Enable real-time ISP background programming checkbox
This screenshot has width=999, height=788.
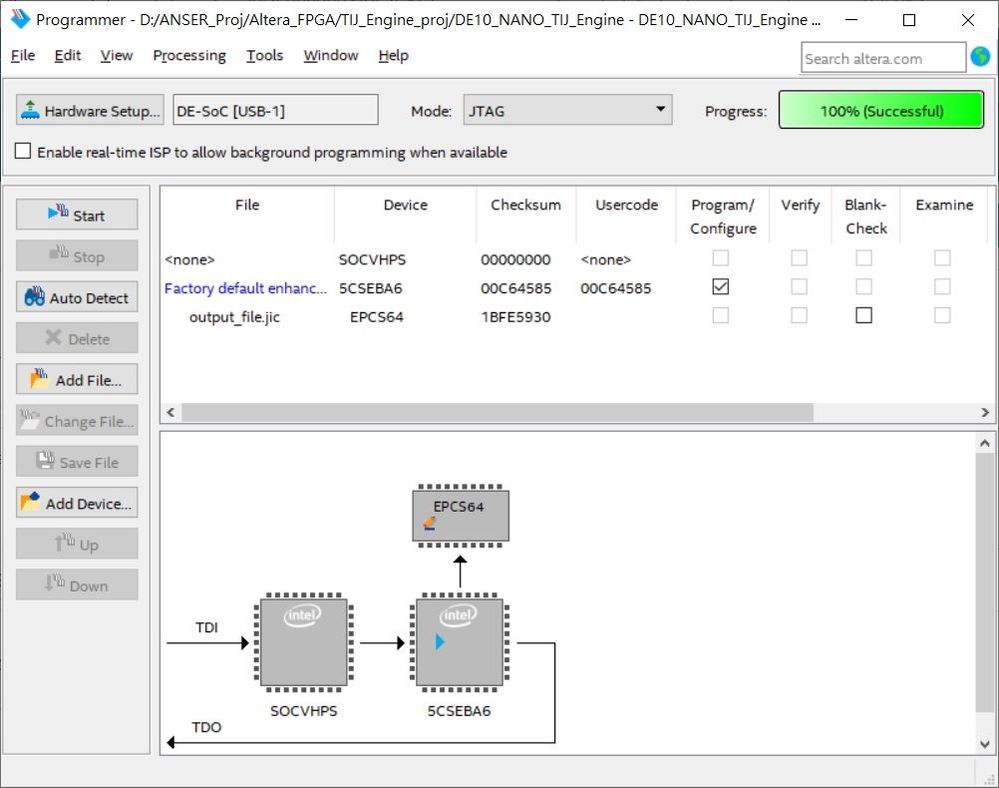(23, 151)
